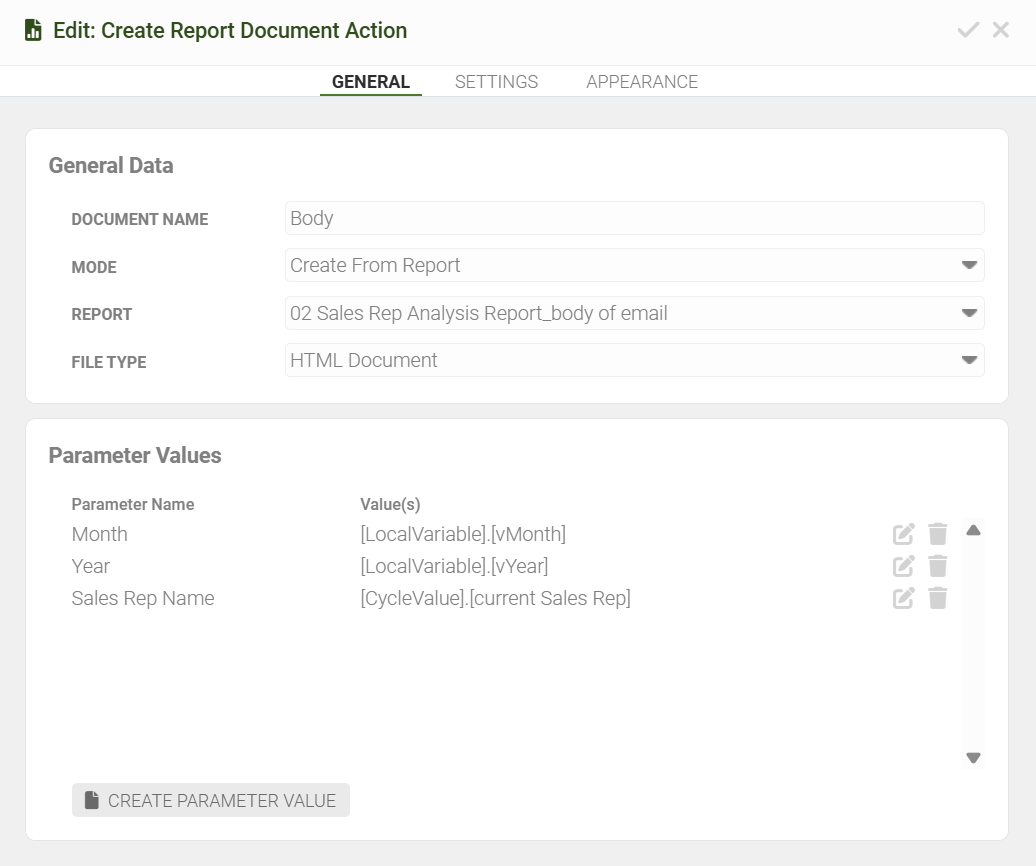Switch to the Settings tab
Viewport: 1036px width, 866px height.
(496, 82)
